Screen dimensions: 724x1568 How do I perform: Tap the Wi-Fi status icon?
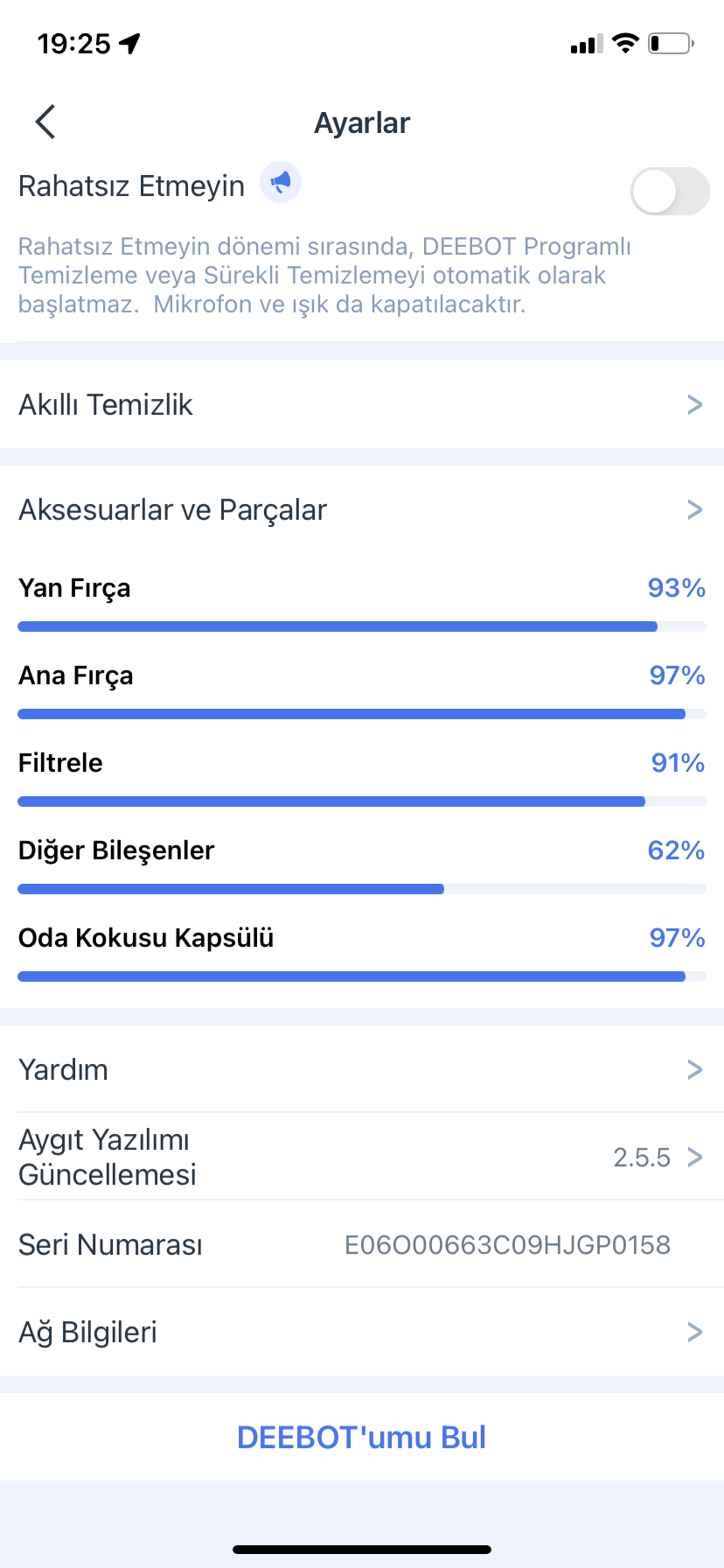tap(626, 43)
